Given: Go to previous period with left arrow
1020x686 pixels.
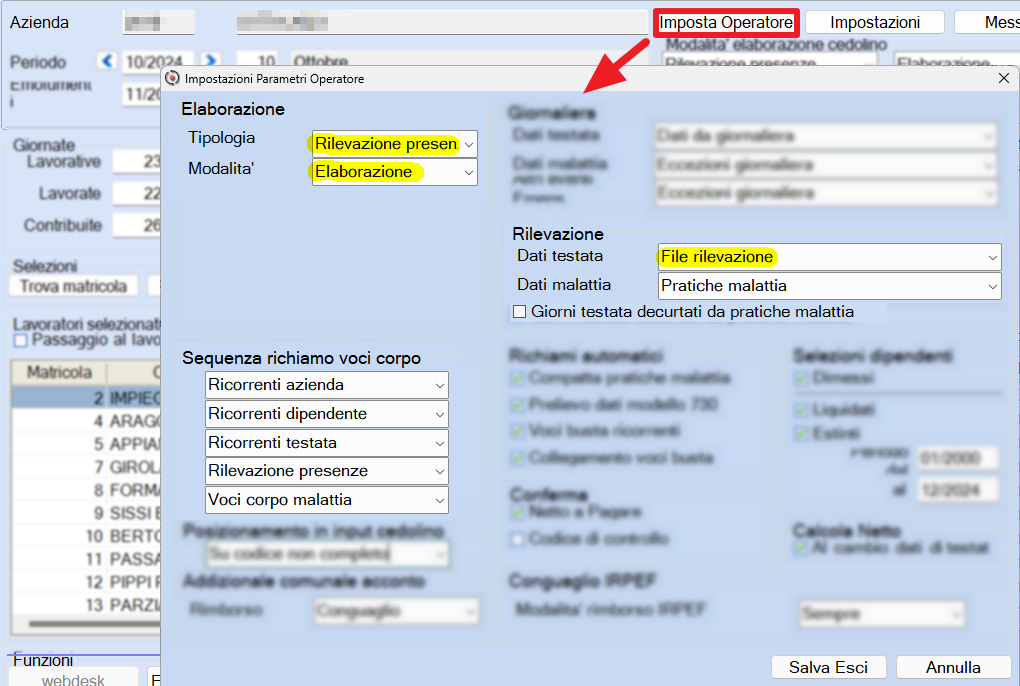Looking at the screenshot, I should click(x=107, y=61).
